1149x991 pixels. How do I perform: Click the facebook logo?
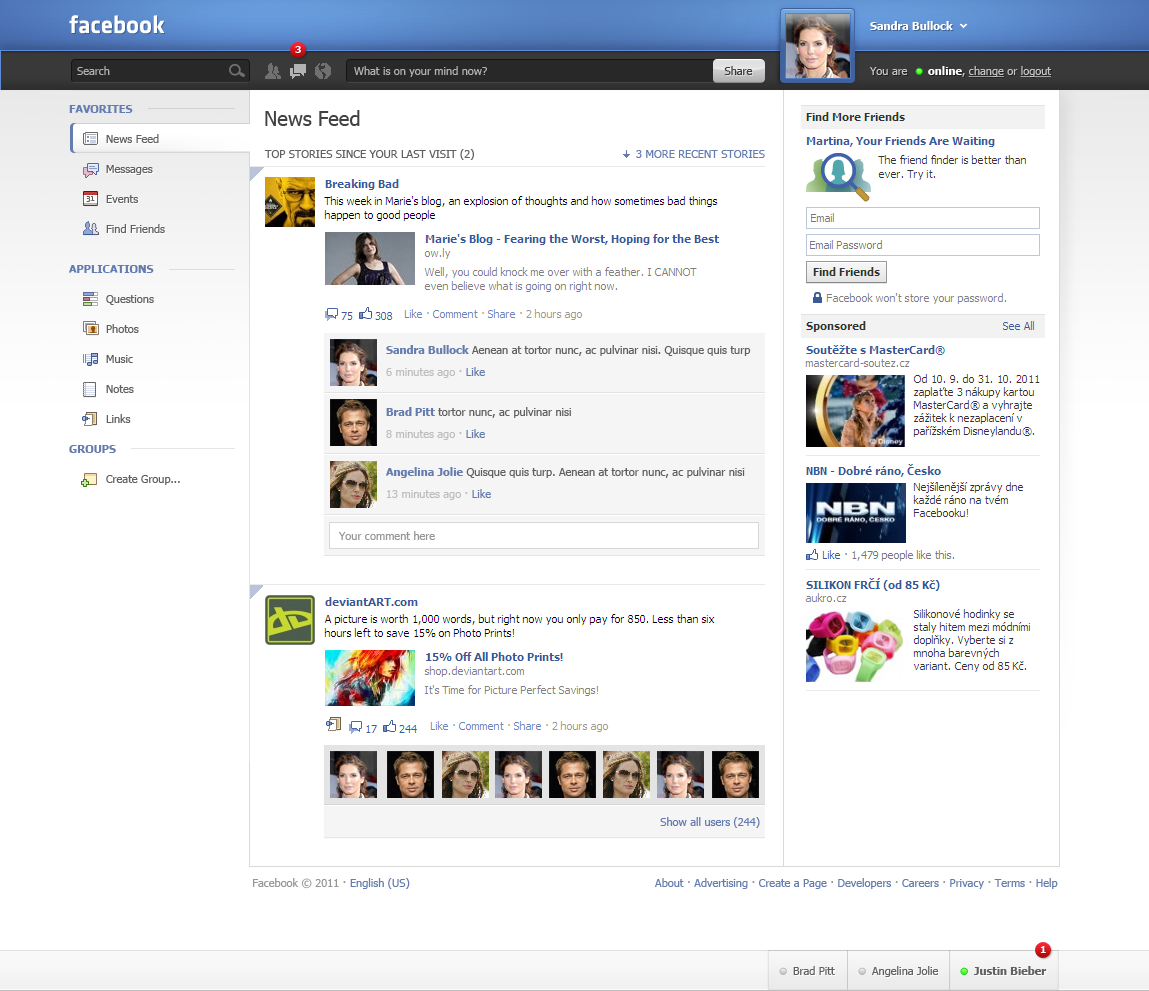(x=117, y=25)
